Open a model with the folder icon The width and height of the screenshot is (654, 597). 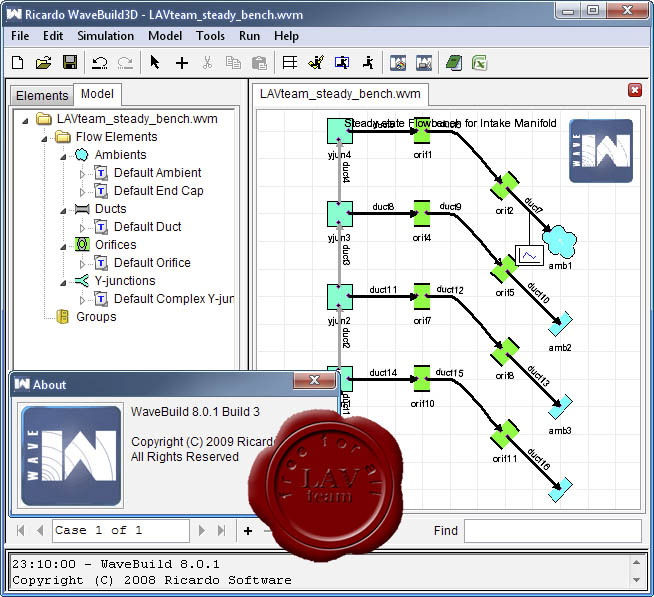43,63
